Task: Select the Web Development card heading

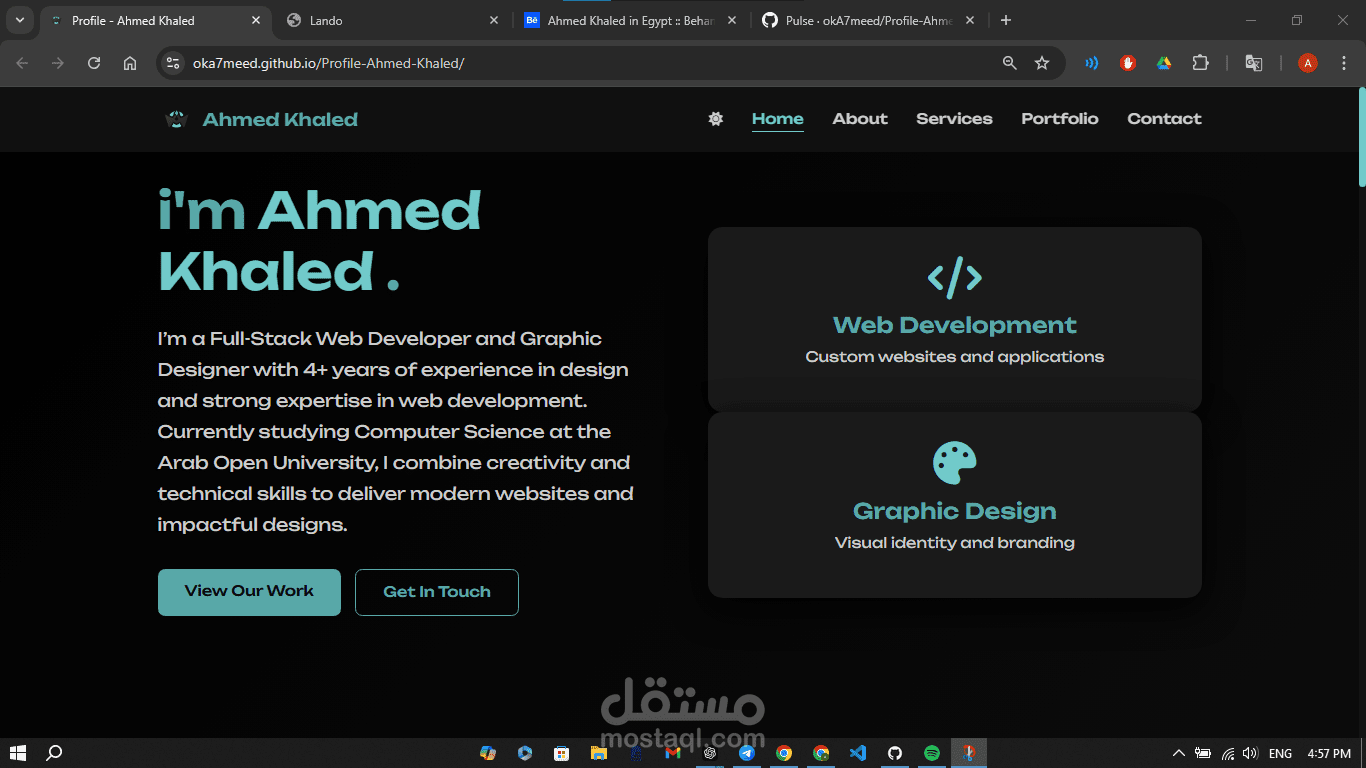Action: coord(955,325)
